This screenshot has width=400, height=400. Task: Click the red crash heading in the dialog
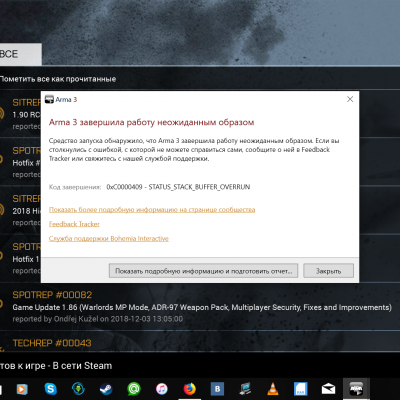151,122
